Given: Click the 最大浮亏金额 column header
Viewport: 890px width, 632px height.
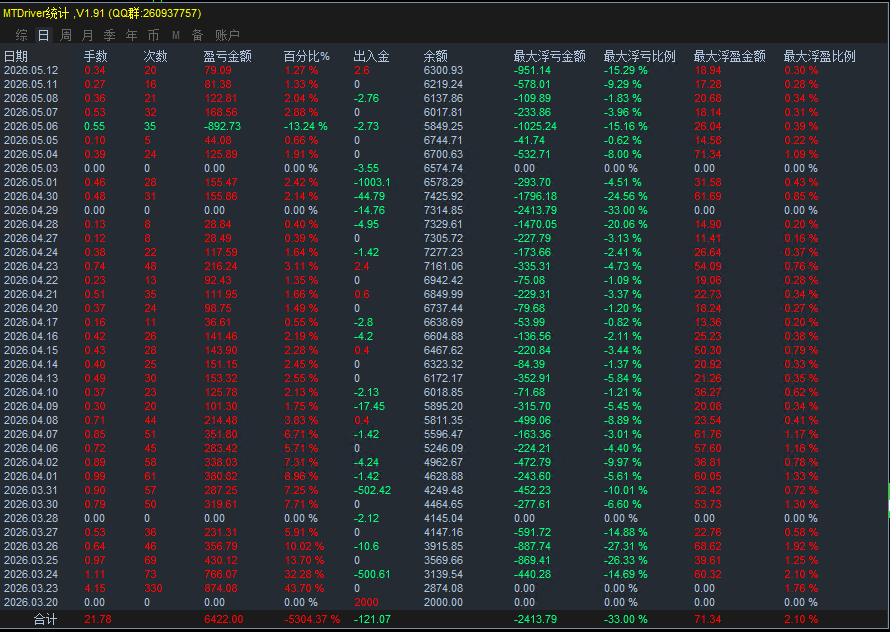Looking at the screenshot, I should tap(549, 56).
